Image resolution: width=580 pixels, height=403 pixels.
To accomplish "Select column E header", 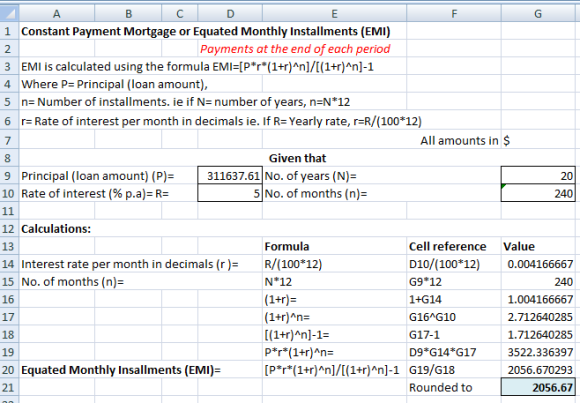I will tap(334, 14).
